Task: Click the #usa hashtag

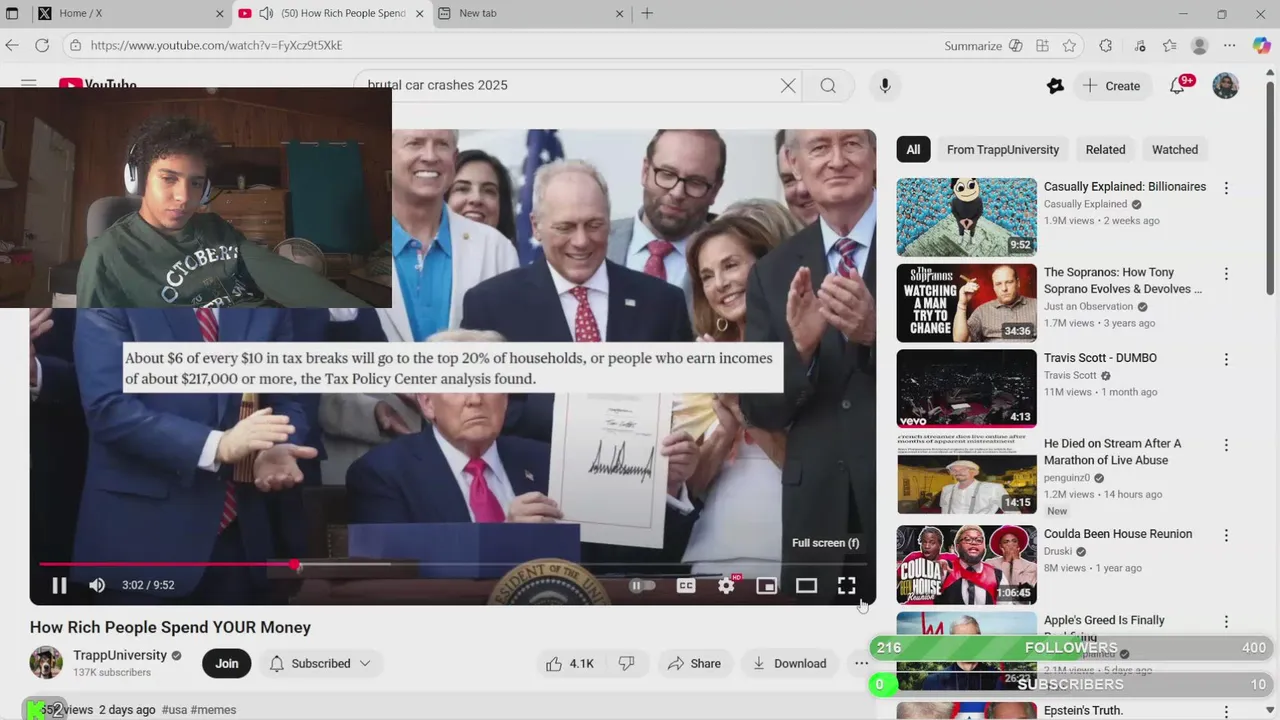Action: 174,710
